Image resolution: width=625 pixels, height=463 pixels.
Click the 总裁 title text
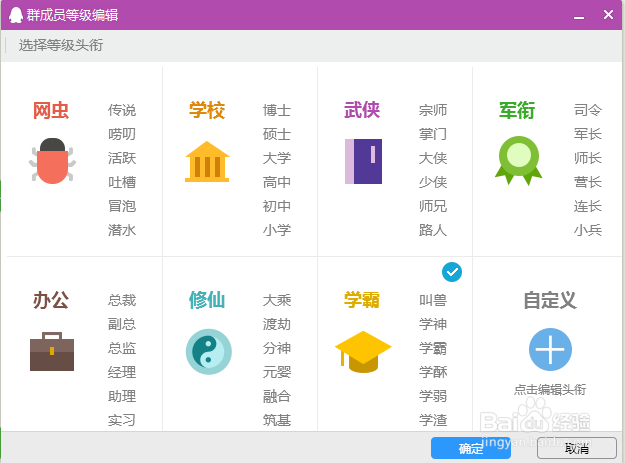tap(122, 300)
